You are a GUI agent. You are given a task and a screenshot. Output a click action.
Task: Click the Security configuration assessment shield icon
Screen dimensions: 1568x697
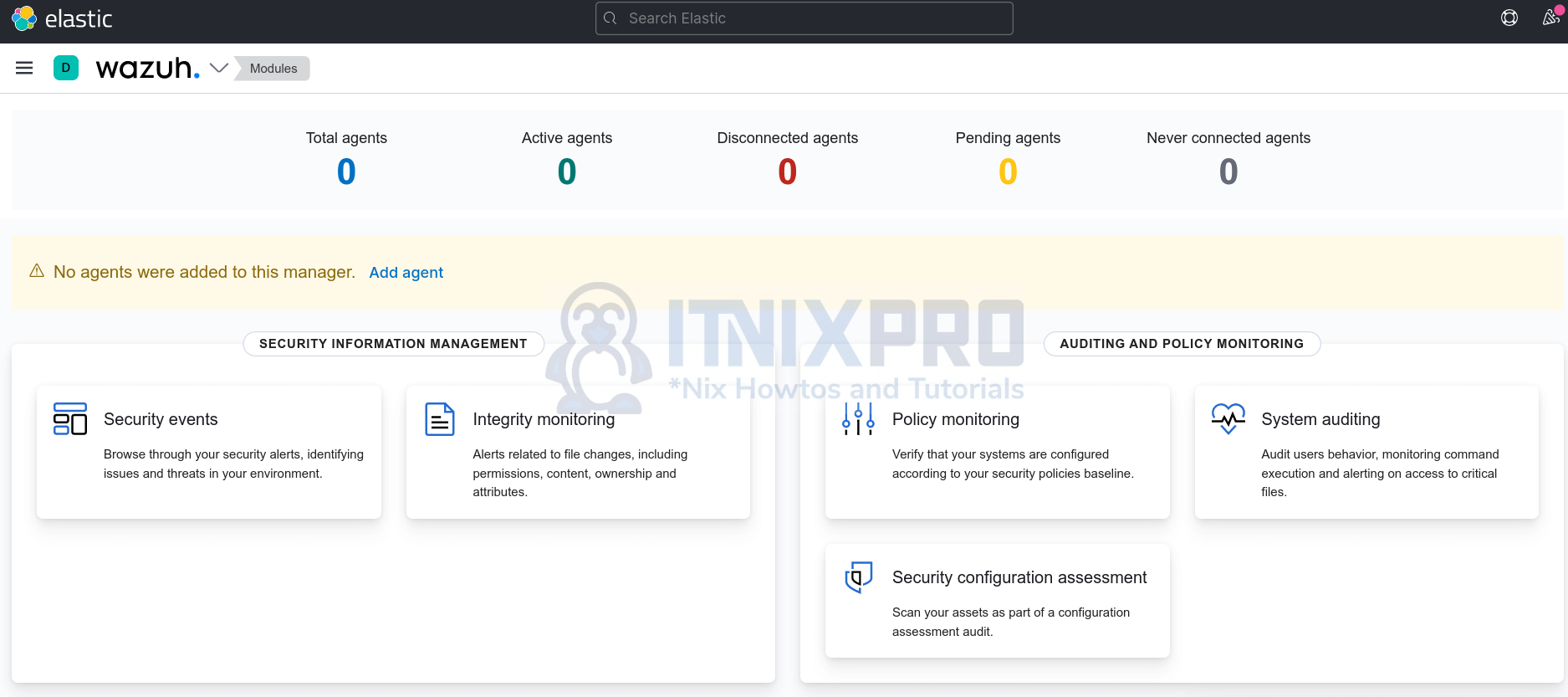click(x=858, y=577)
